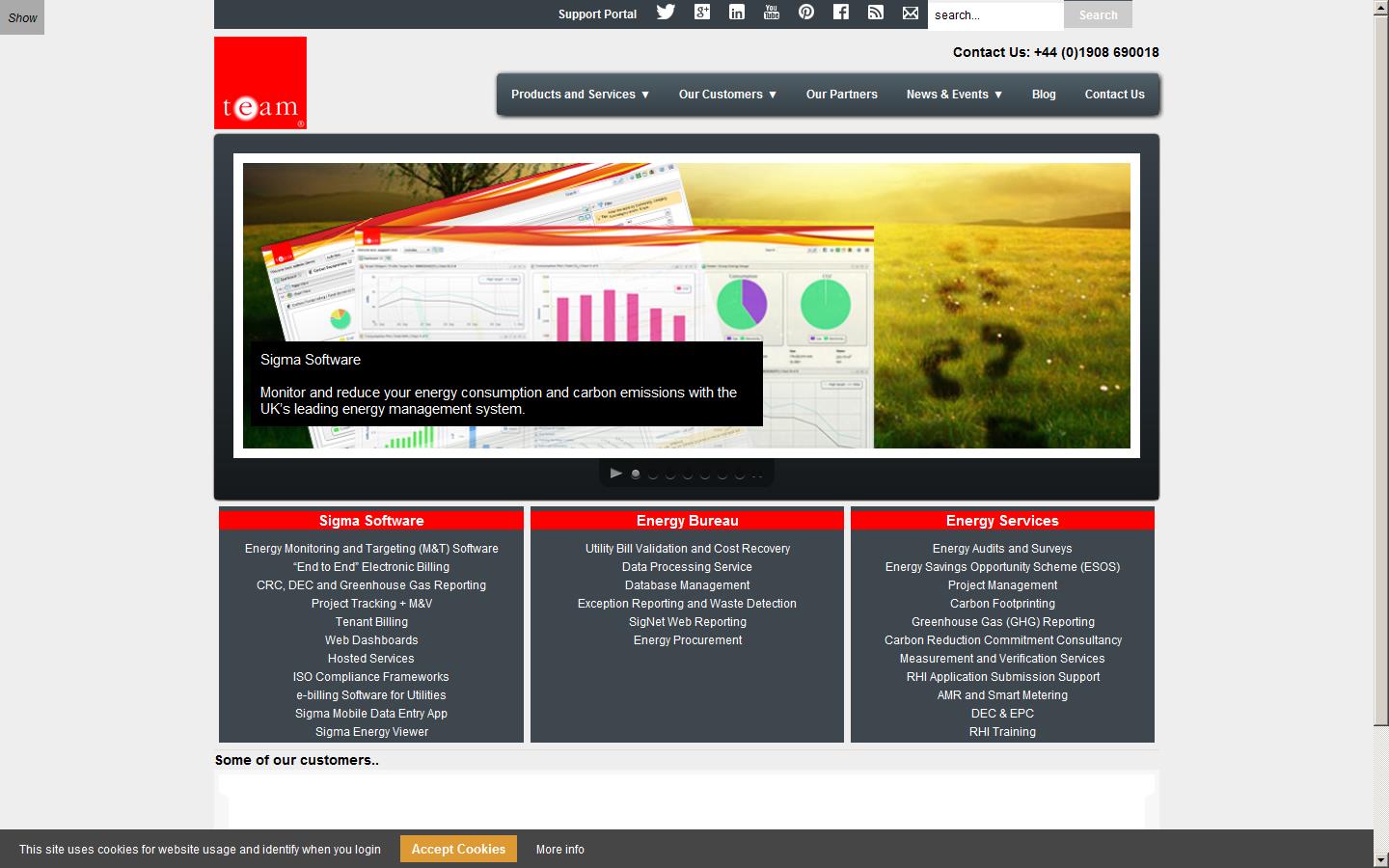Open TEAM's Twitter page icon
1389x868 pixels.
click(666, 13)
